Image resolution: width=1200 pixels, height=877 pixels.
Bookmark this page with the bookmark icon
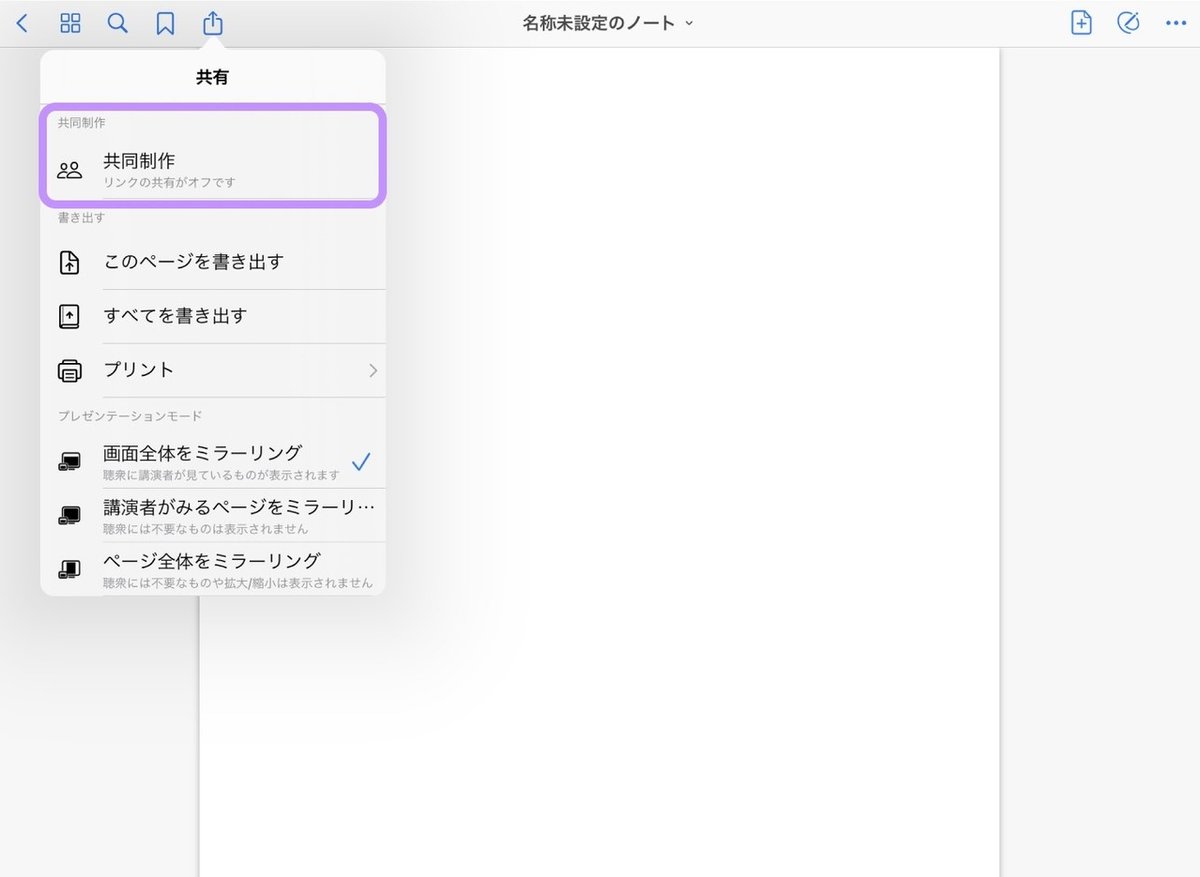click(165, 23)
